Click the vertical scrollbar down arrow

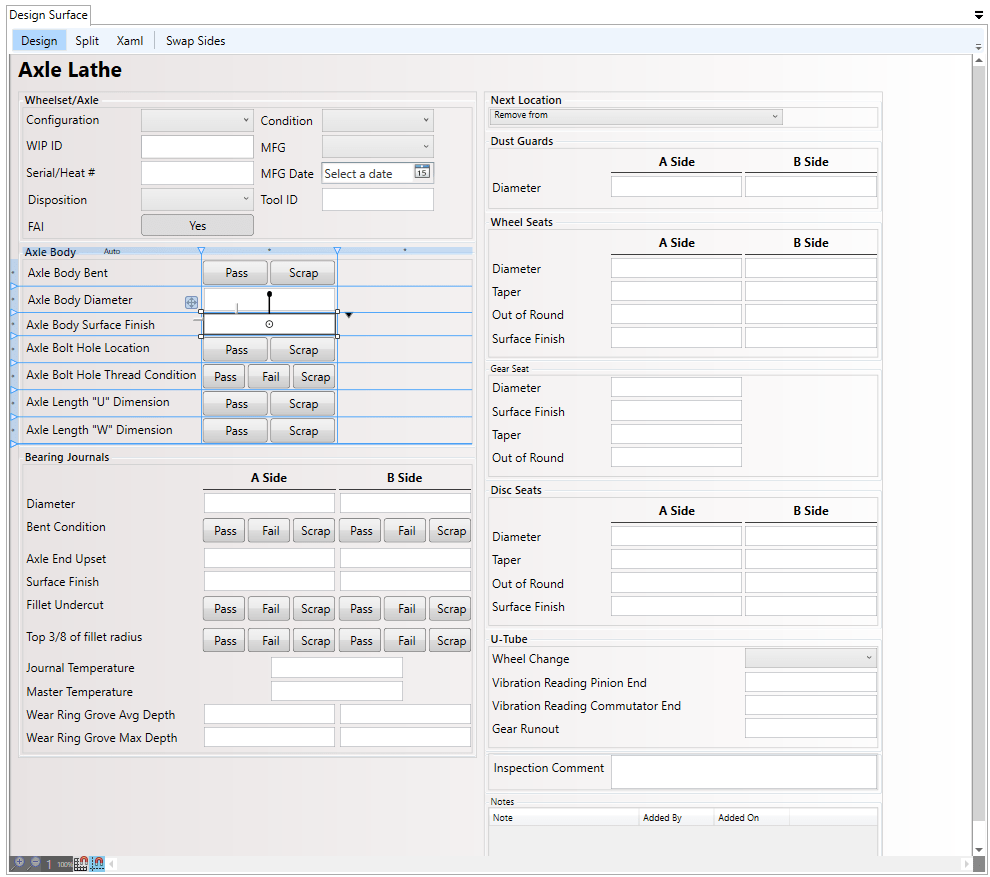(x=979, y=849)
